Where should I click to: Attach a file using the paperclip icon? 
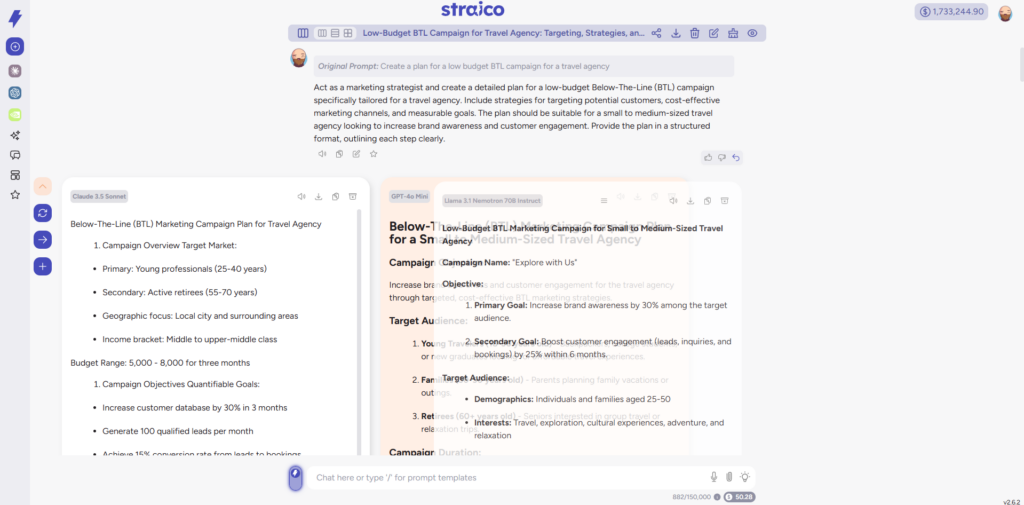[729, 478]
